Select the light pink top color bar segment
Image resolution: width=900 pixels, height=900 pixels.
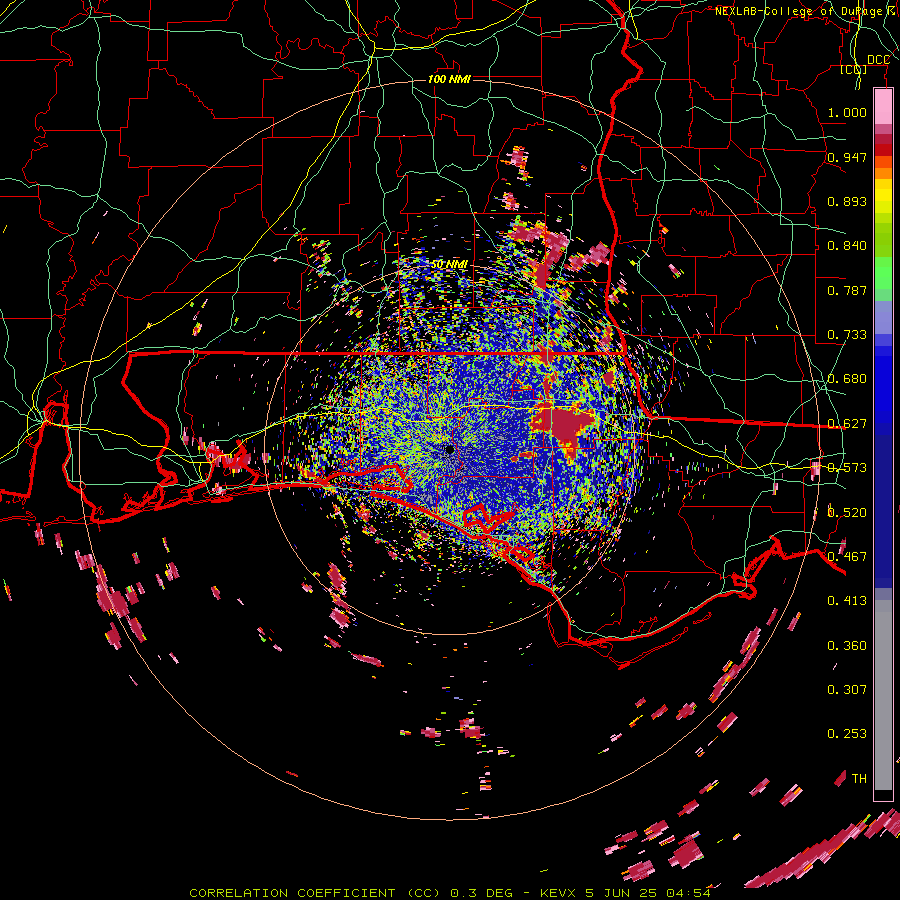tap(883, 107)
